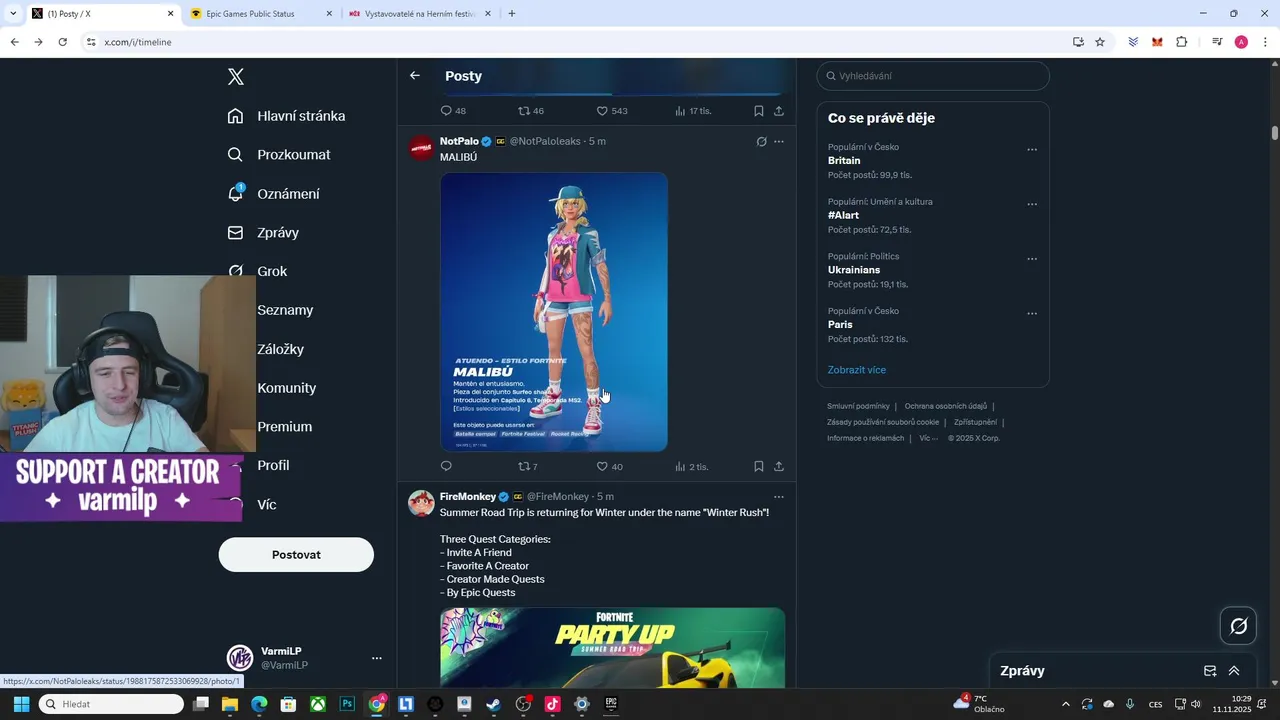The height and width of the screenshot is (720, 1280).
Task: Open more options for the Paris trend
Action: 1032,313
